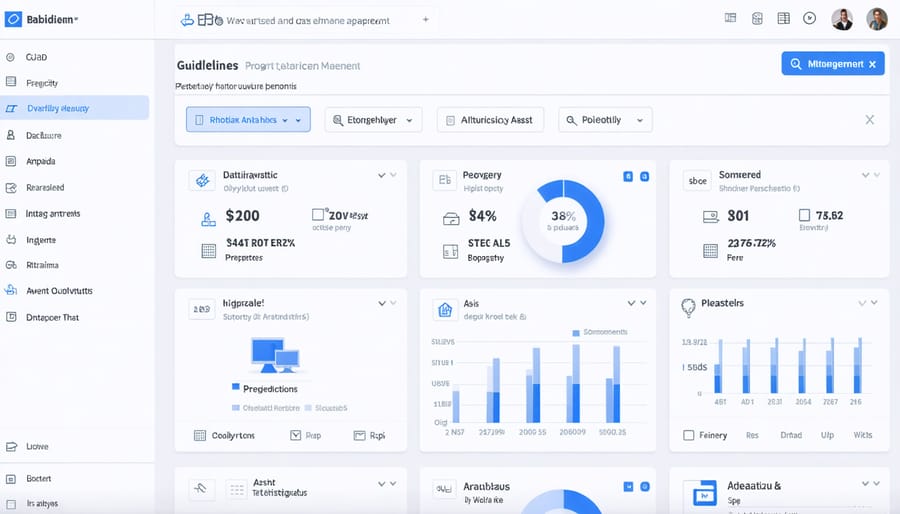Viewport: 900px width, 514px height.
Task: Click the second blue square in Peovgery card
Action: [645, 177]
